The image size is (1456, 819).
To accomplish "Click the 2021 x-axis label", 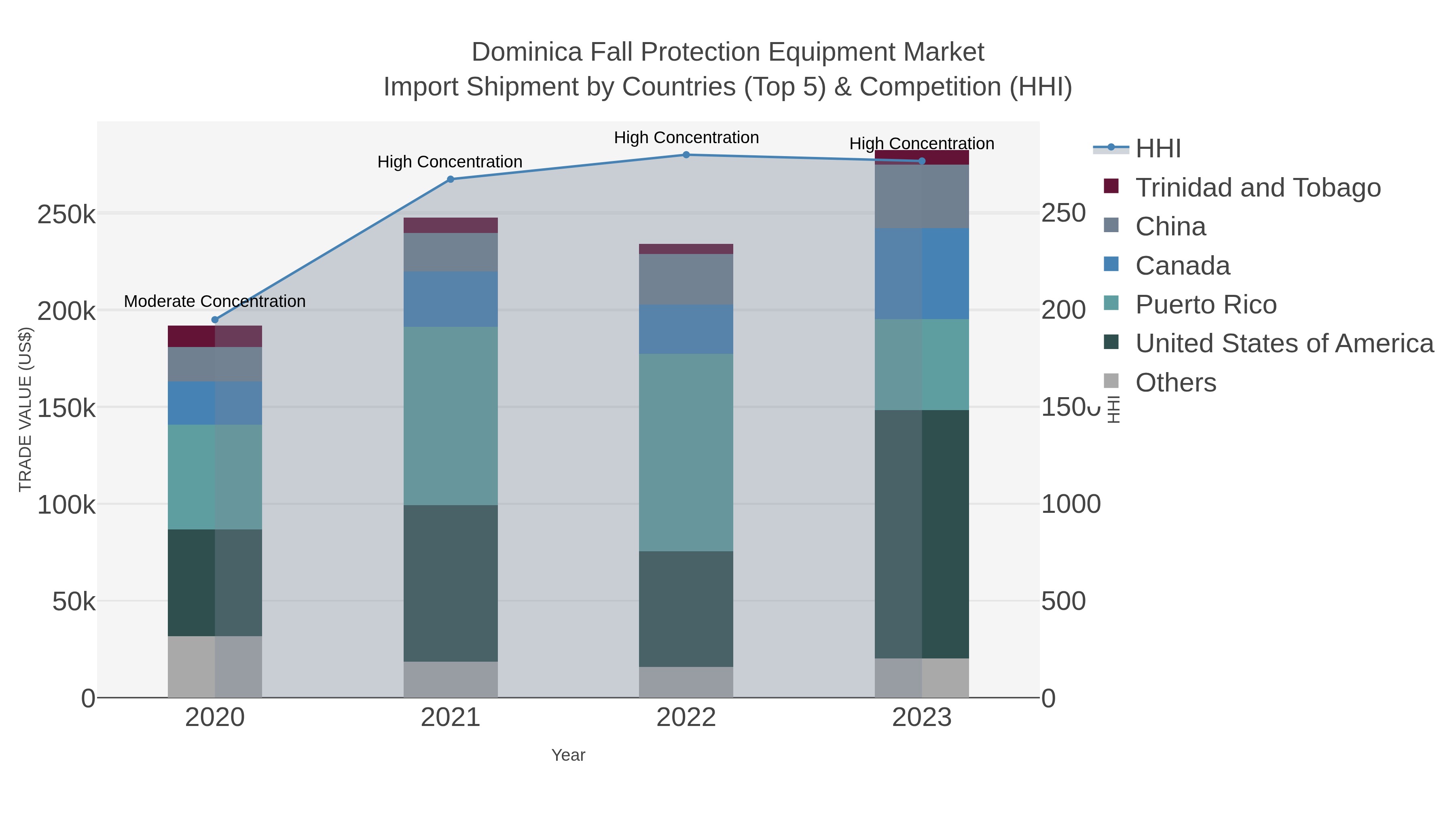I will click(x=451, y=717).
